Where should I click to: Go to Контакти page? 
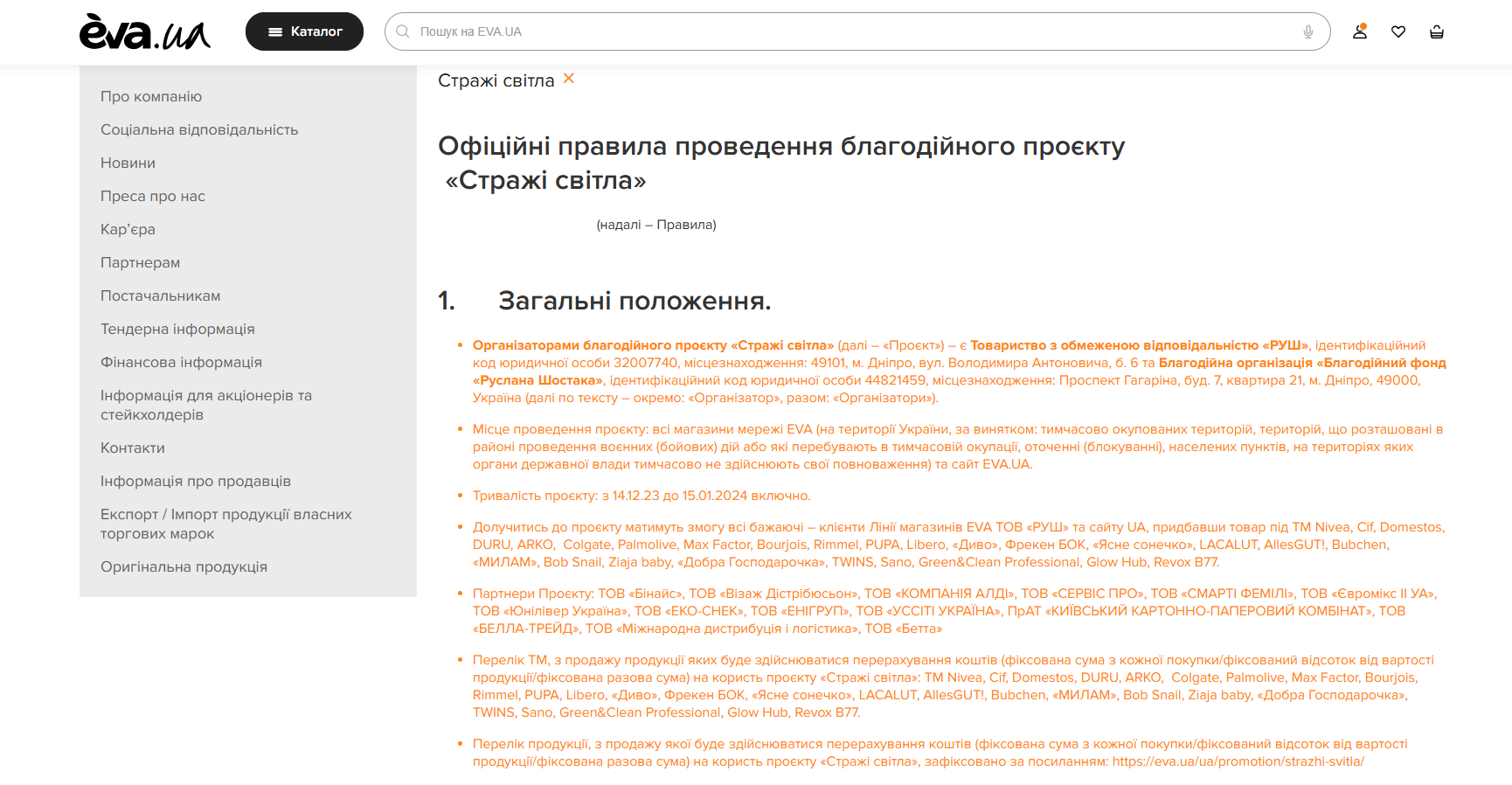(x=133, y=448)
